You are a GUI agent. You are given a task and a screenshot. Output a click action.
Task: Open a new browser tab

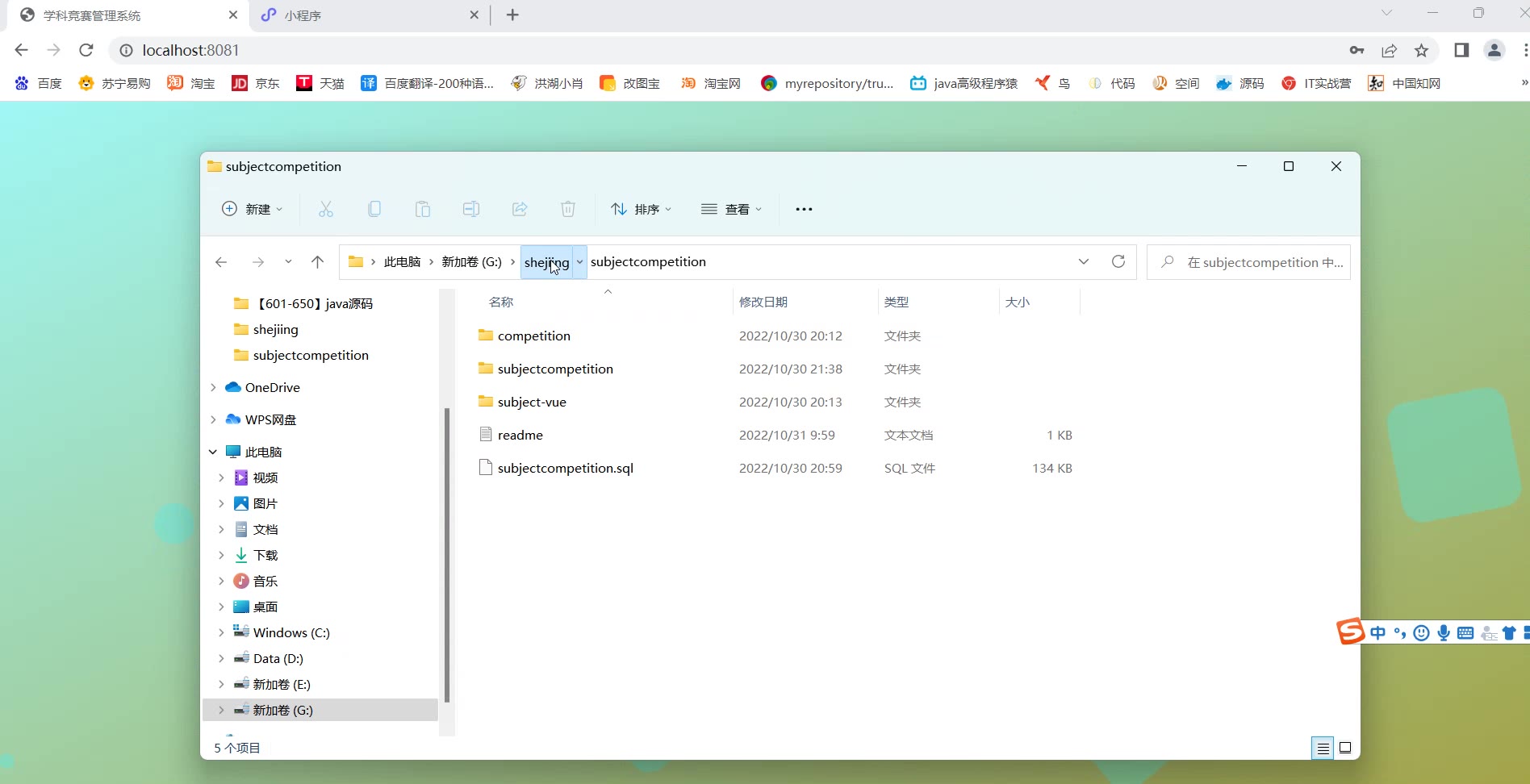512,15
